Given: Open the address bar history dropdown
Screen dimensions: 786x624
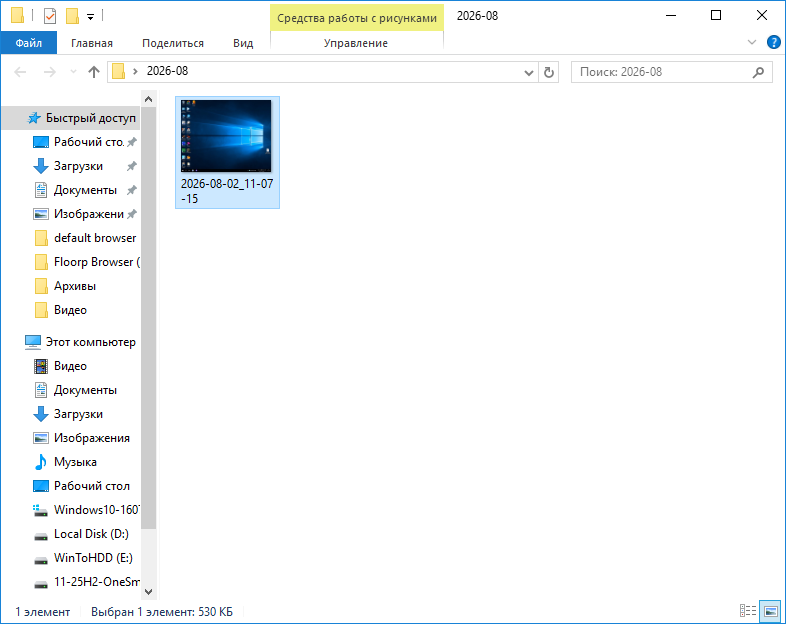Looking at the screenshot, I should pos(528,73).
